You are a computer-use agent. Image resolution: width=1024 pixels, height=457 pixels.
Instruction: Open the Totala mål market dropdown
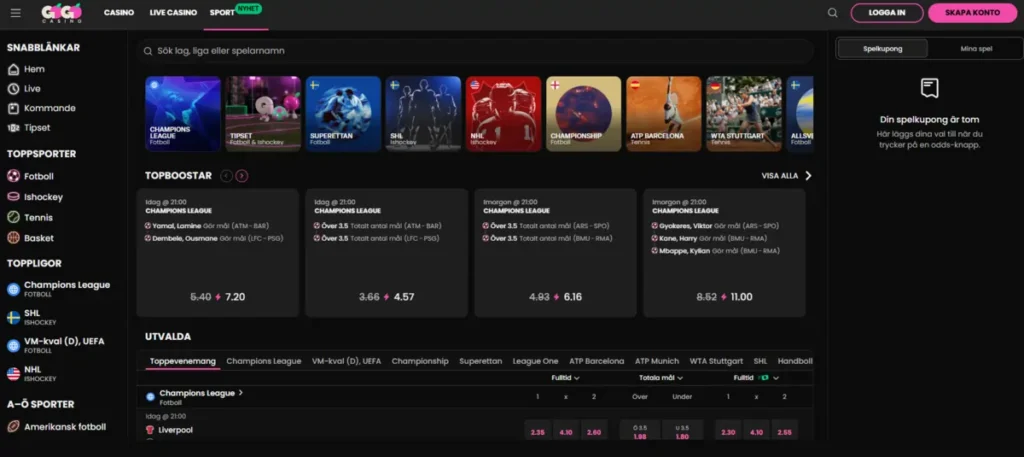point(661,378)
